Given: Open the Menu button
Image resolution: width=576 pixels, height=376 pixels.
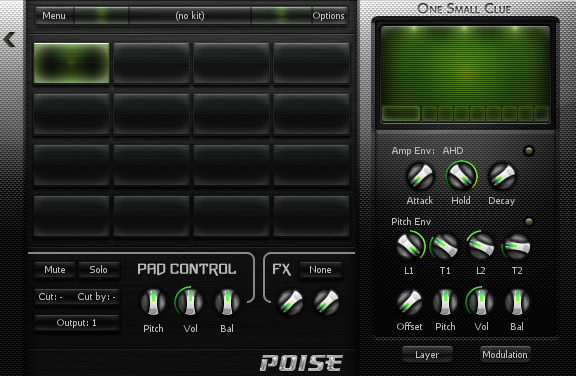Looking at the screenshot, I should coord(54,16).
